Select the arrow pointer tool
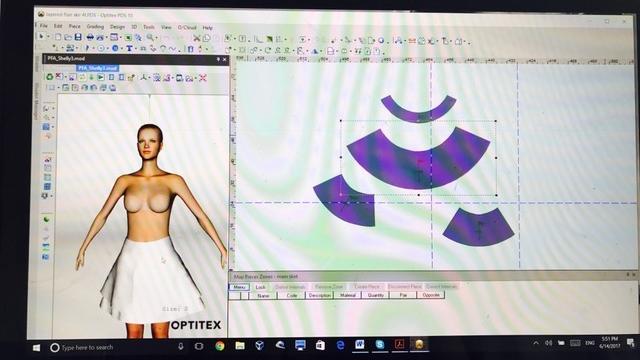 (41, 37)
